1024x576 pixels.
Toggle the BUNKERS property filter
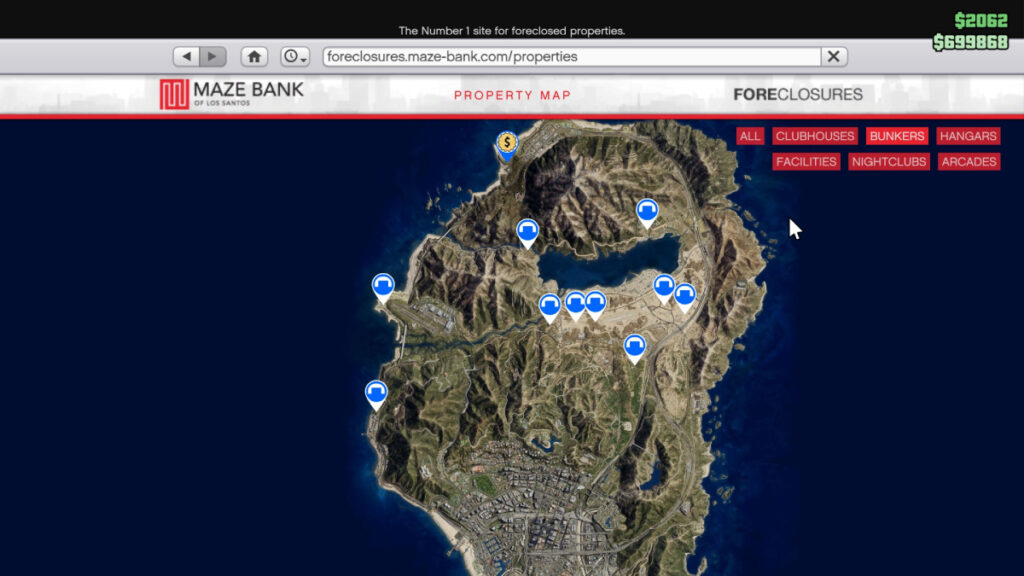point(896,136)
